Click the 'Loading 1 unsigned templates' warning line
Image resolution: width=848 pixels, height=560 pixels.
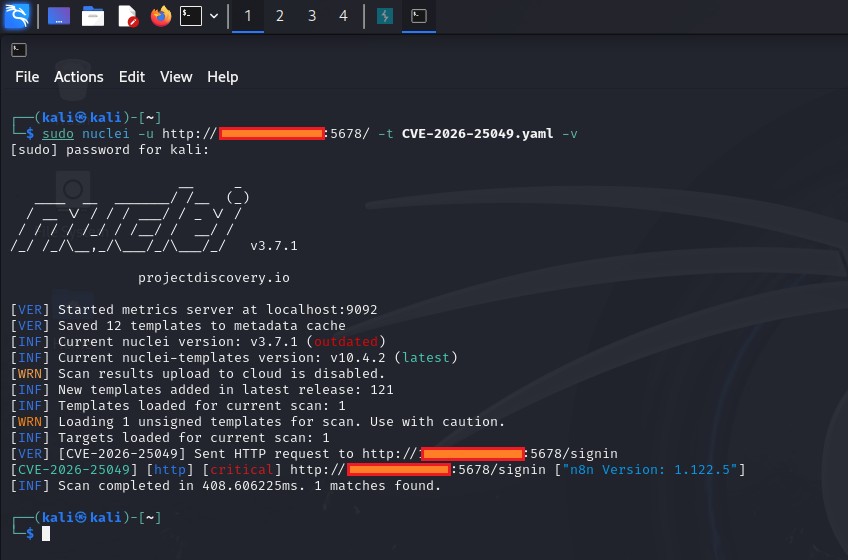pyautogui.click(x=257, y=422)
